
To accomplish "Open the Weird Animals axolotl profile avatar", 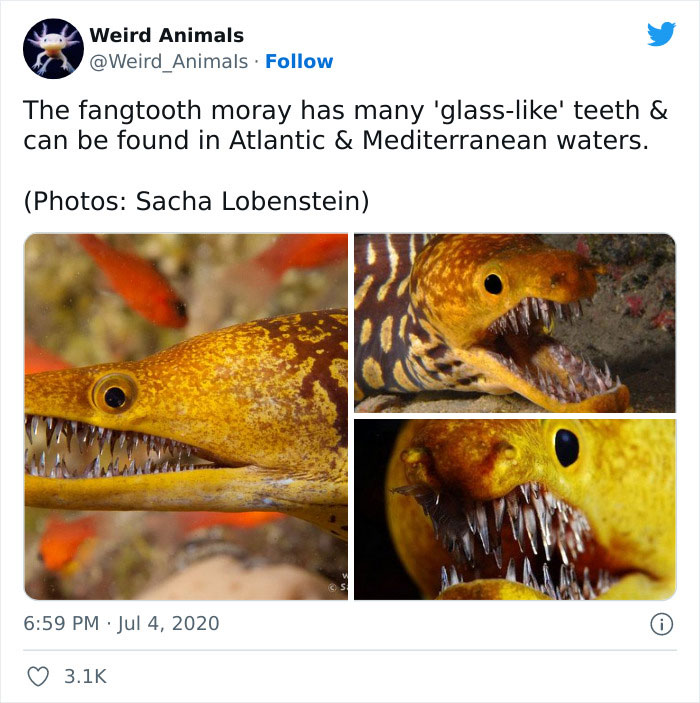I will tap(51, 48).
